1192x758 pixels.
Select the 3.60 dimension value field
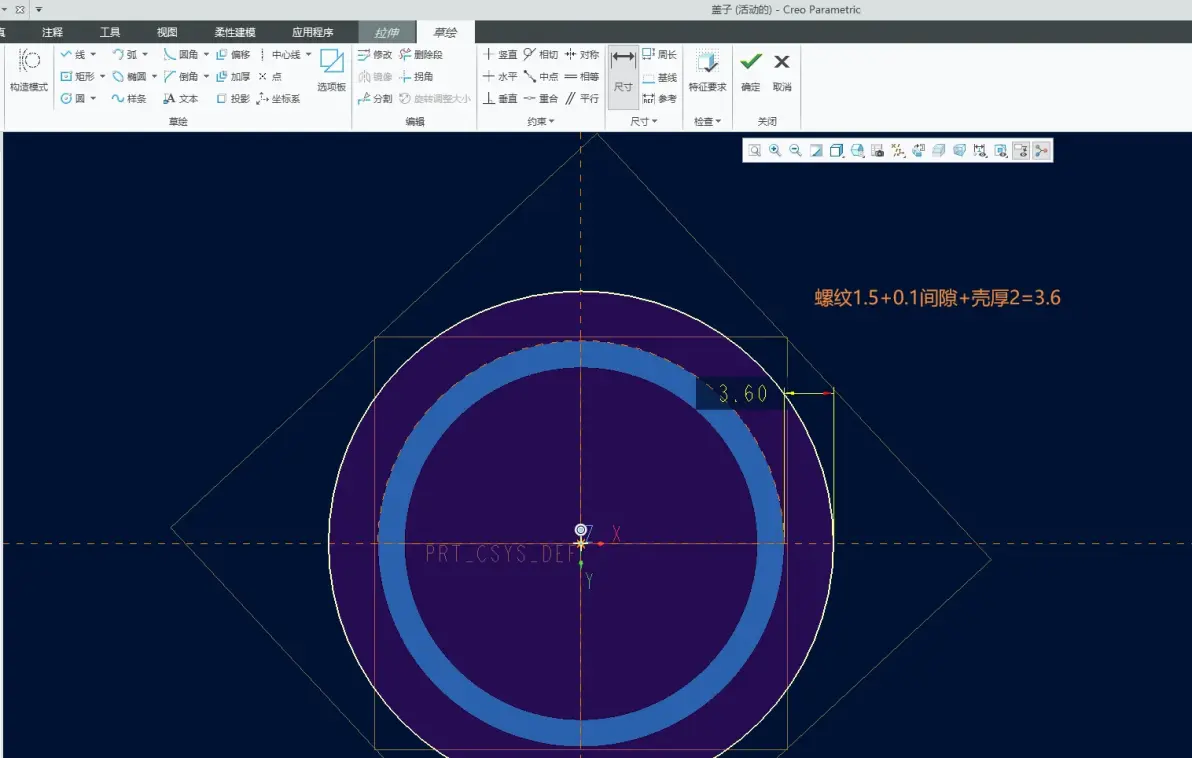(x=739, y=394)
